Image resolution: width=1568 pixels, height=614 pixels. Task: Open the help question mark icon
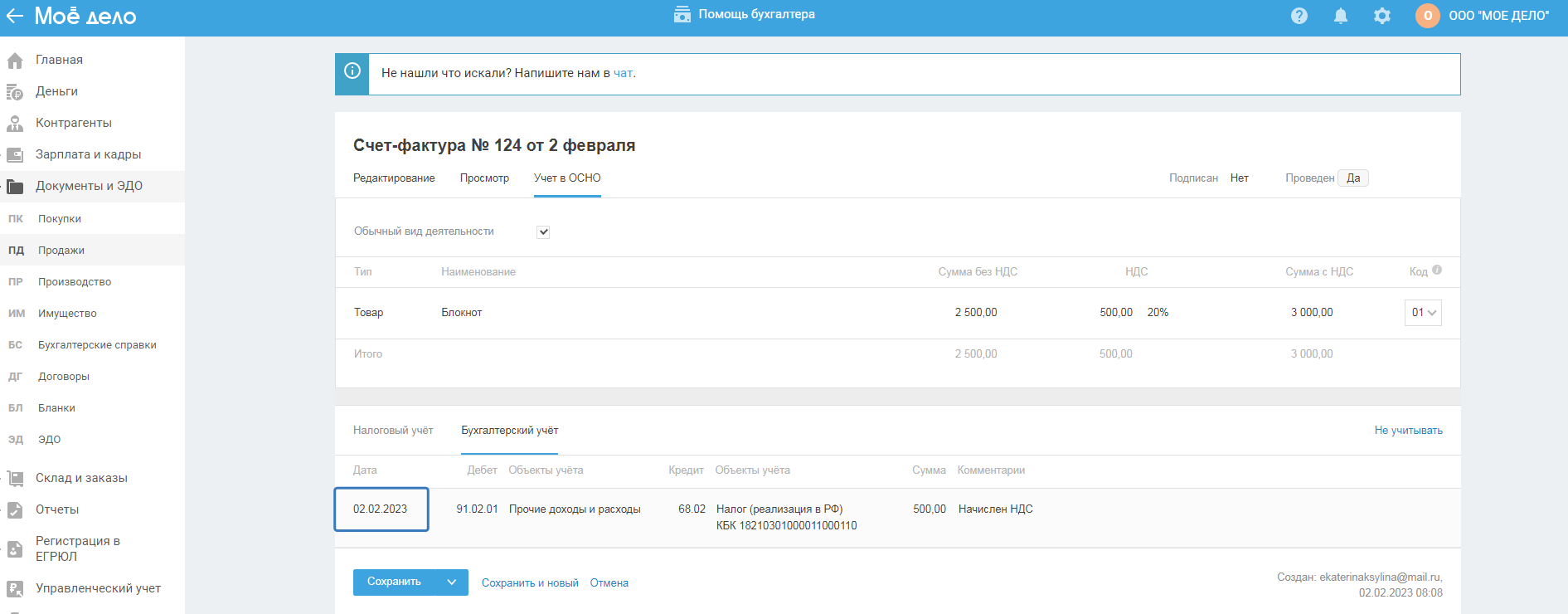(1299, 16)
